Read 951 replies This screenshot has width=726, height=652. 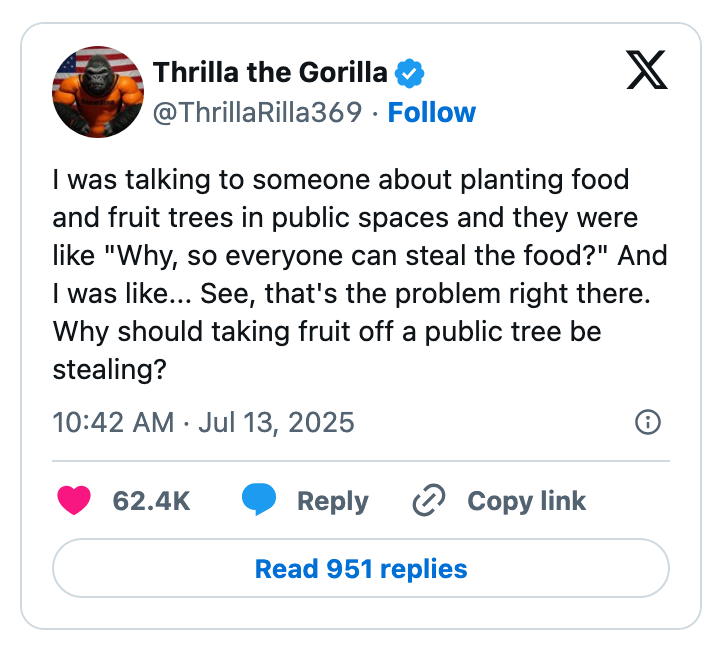click(x=361, y=569)
